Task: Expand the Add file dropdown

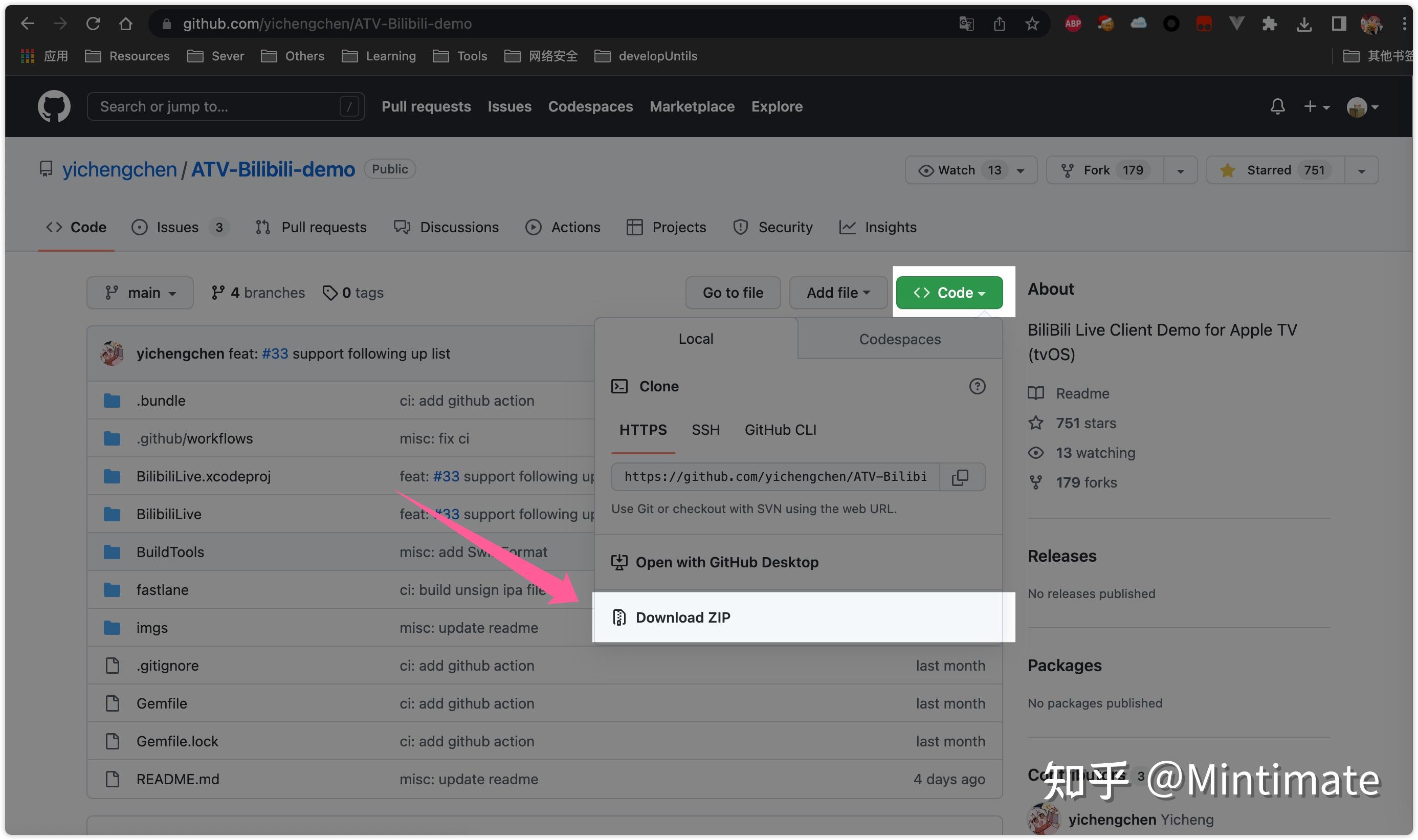Action: coord(837,293)
